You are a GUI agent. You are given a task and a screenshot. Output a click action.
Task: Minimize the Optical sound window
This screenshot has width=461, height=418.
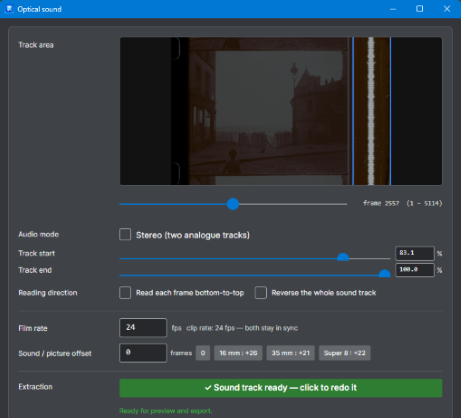point(393,9)
